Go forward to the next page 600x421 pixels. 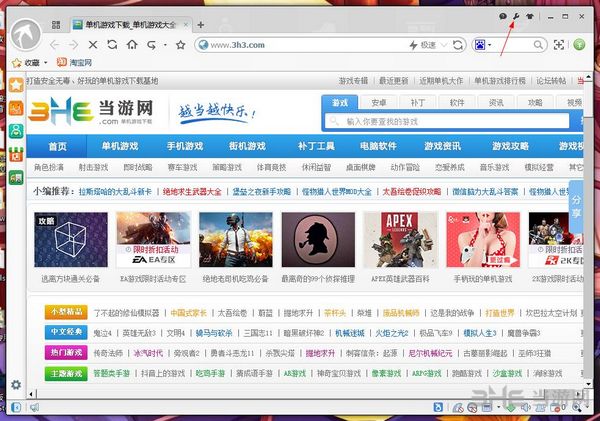[73, 45]
